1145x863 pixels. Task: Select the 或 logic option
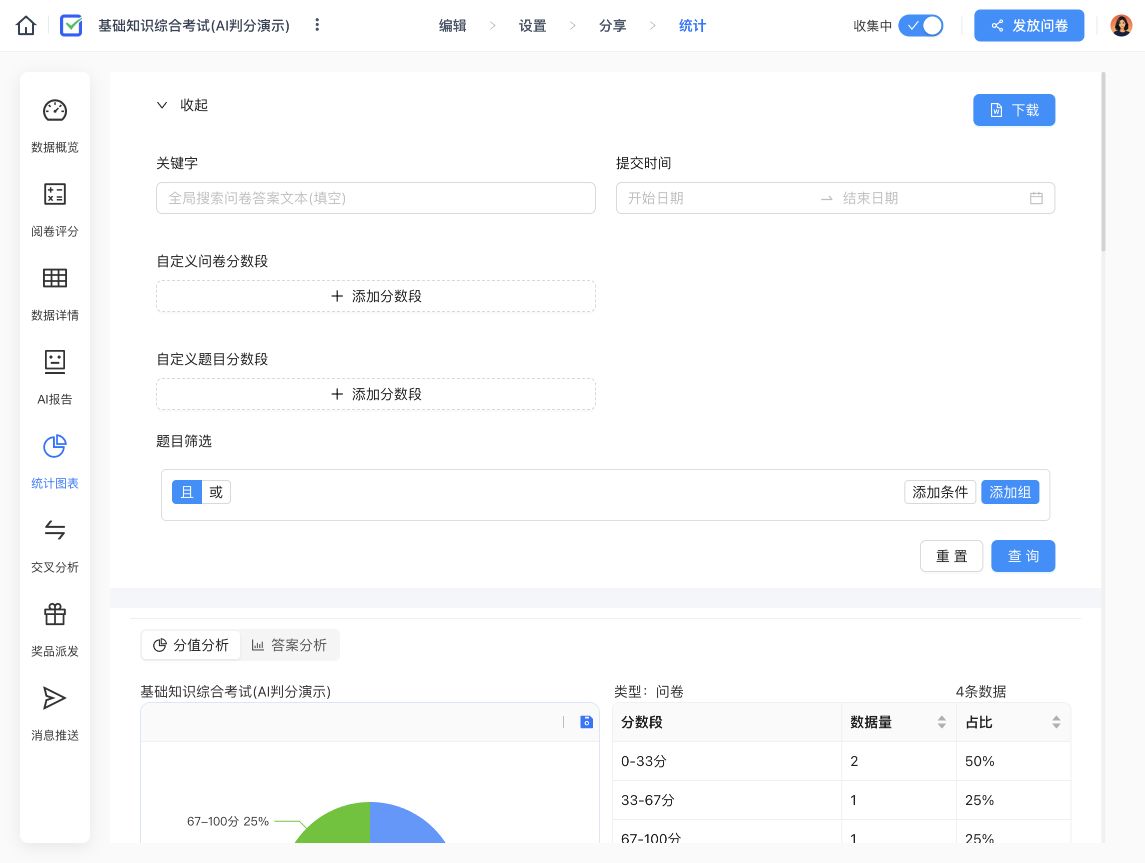tap(216, 492)
